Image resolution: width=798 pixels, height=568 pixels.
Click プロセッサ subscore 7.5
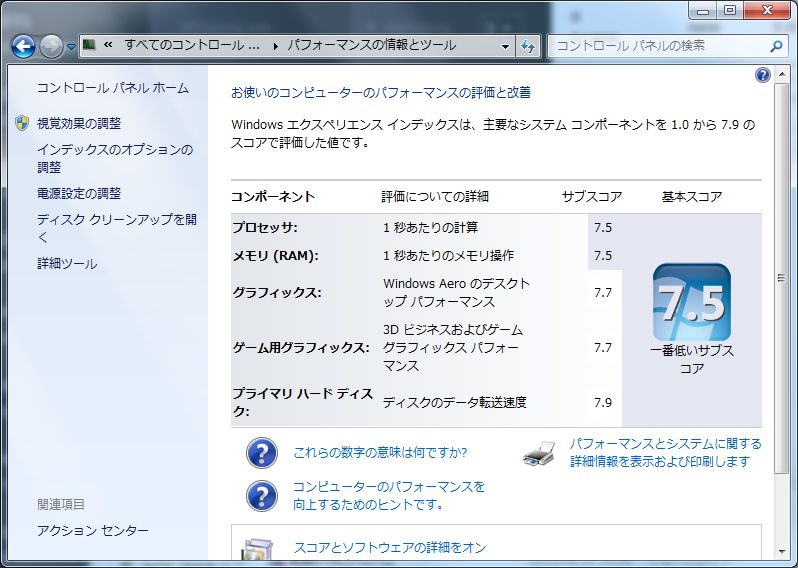pyautogui.click(x=603, y=228)
